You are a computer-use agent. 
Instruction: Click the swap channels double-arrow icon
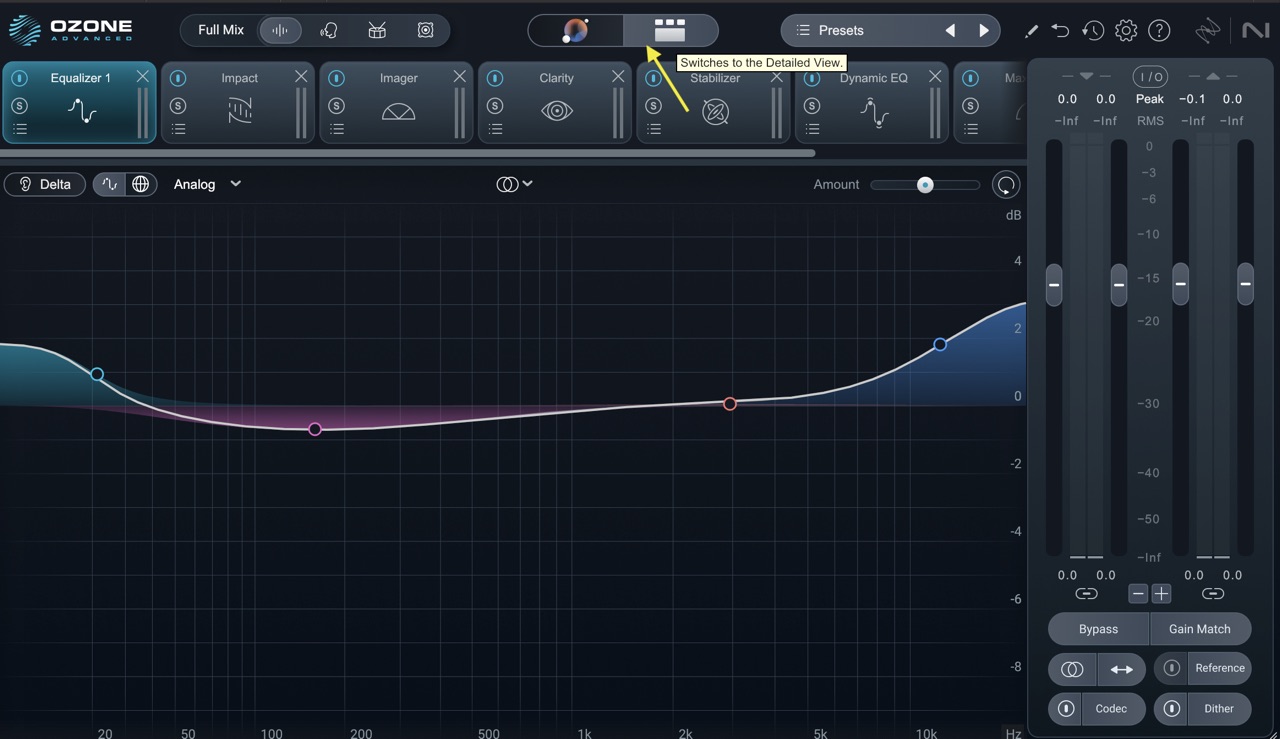pos(1121,669)
